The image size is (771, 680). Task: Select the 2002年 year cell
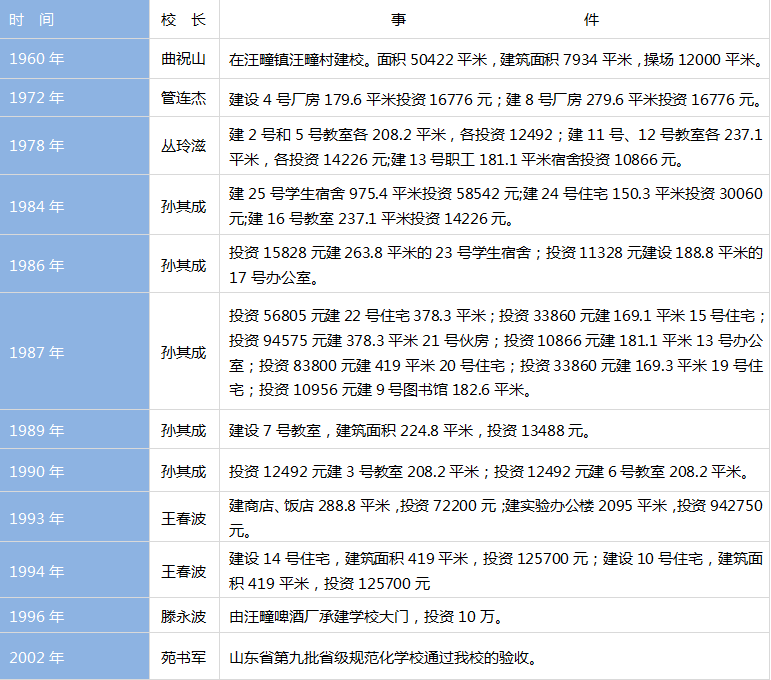[x=37, y=658]
